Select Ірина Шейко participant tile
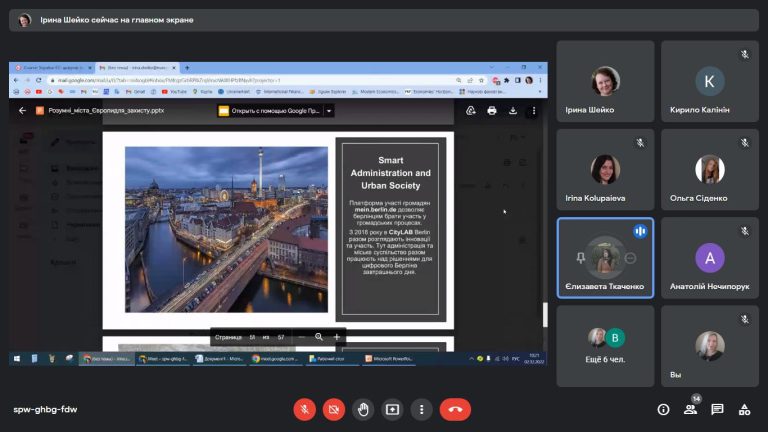The image size is (768, 432). tap(605, 81)
